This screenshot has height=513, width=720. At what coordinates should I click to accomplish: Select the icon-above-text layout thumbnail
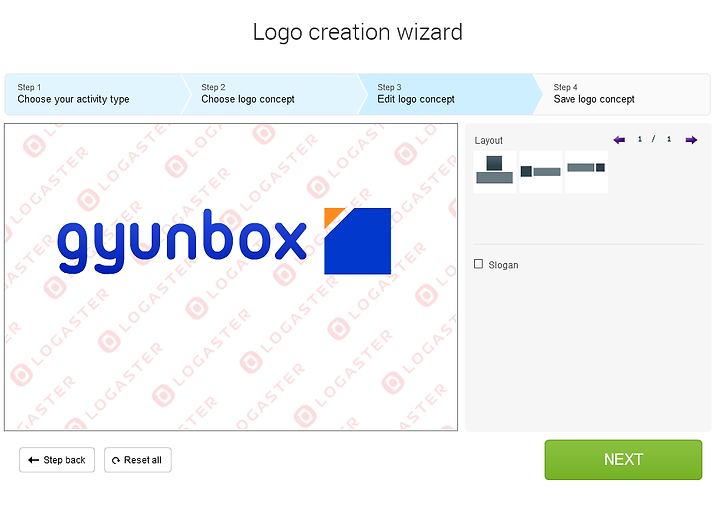[x=495, y=172]
